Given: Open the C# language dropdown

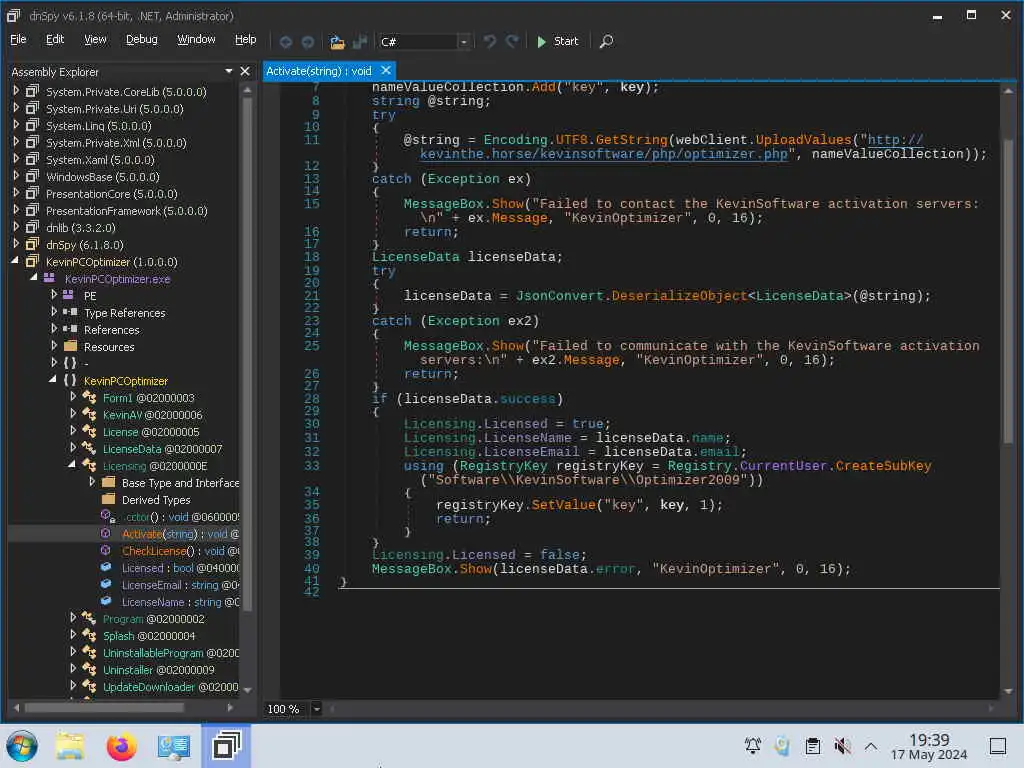Looking at the screenshot, I should 464,42.
